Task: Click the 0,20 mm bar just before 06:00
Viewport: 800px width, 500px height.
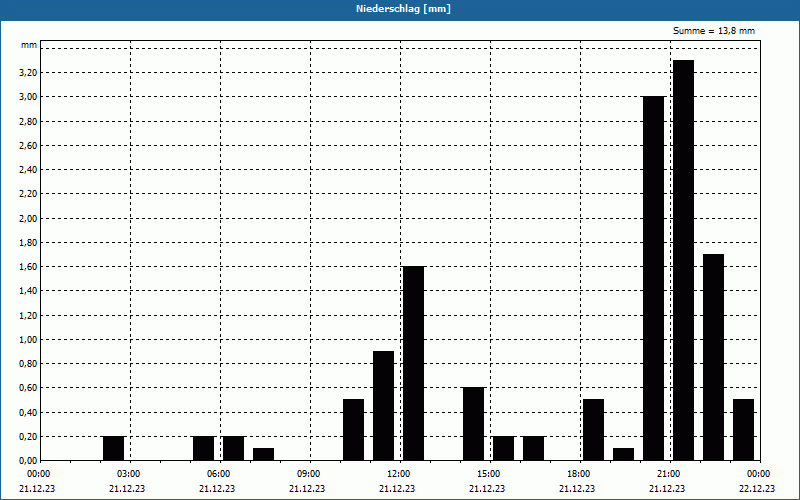Action: tap(204, 448)
